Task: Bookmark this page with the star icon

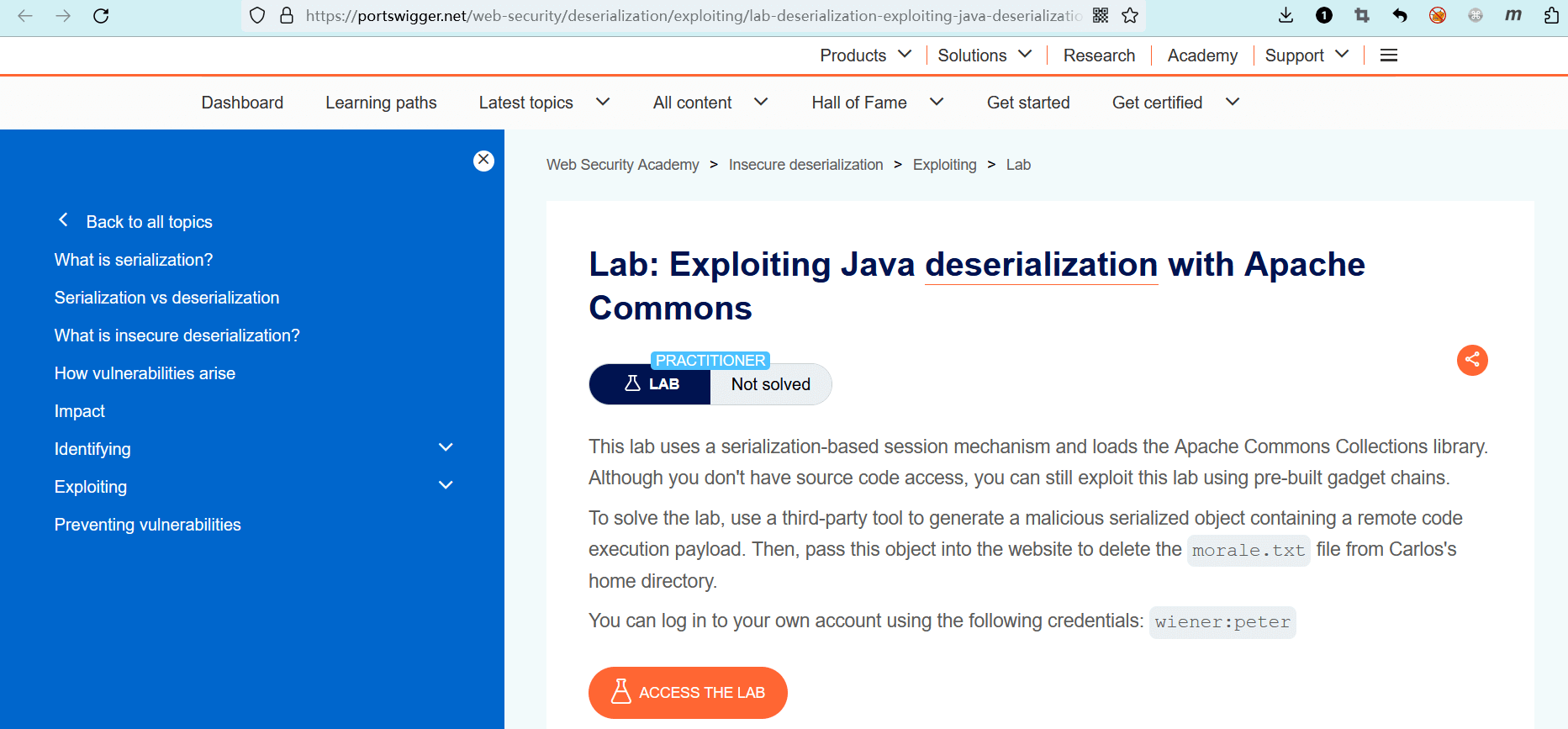Action: [x=1130, y=16]
